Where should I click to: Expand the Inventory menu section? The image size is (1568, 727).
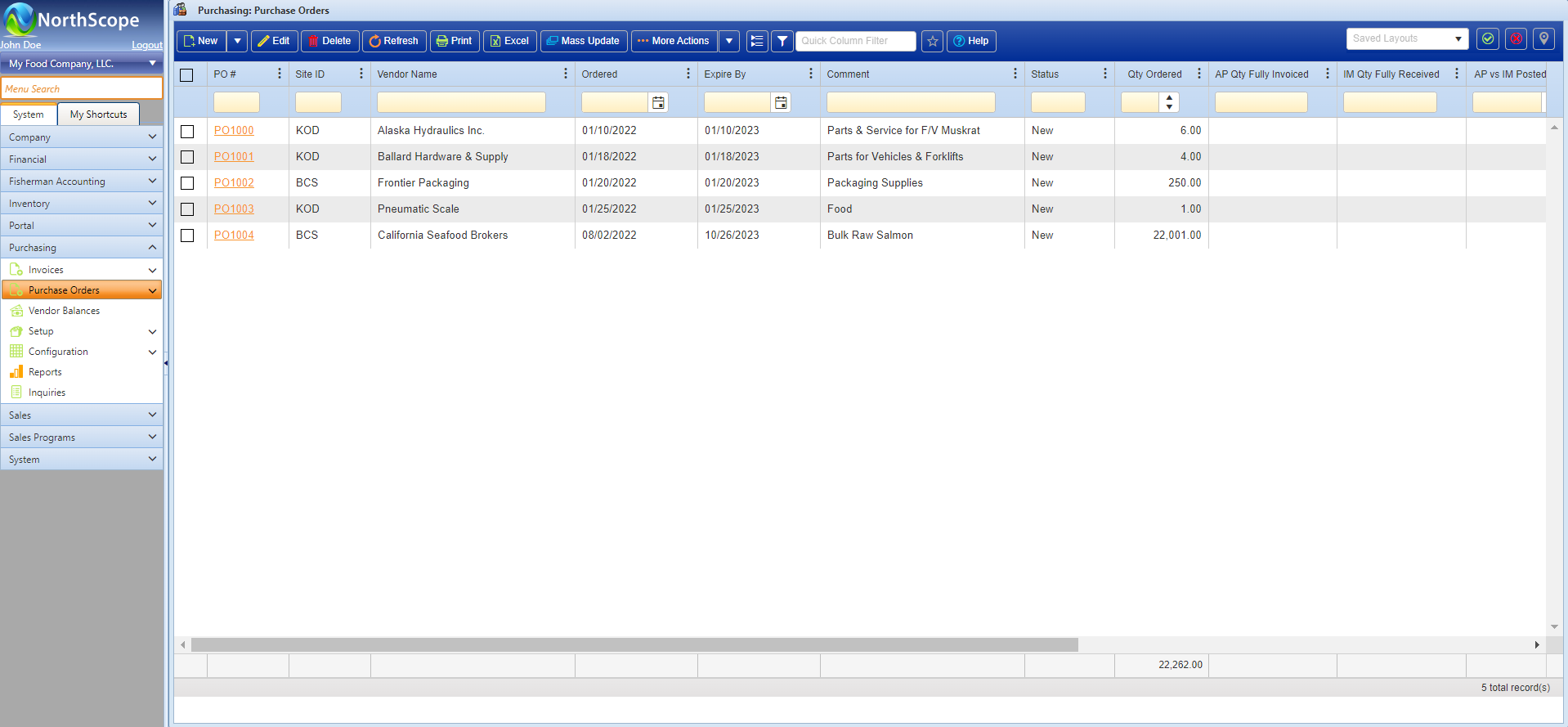[x=82, y=204]
